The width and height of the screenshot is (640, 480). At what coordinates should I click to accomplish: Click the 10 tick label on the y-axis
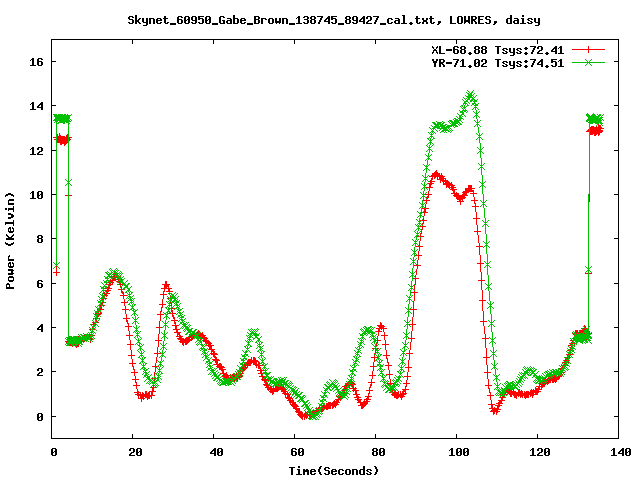coord(36,195)
